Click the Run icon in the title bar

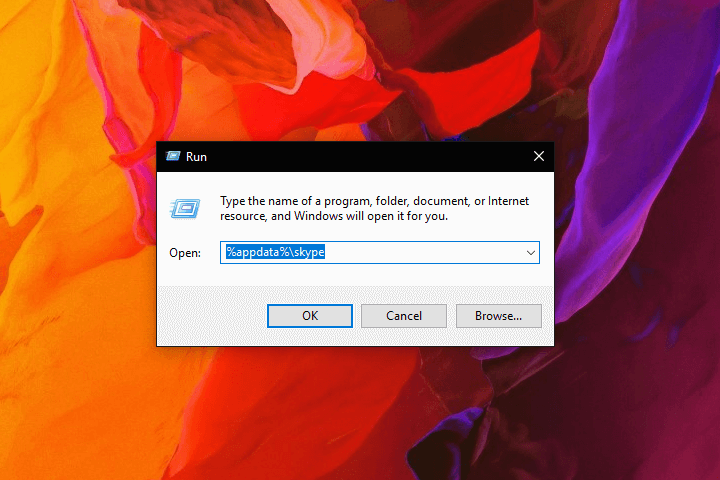click(x=173, y=157)
